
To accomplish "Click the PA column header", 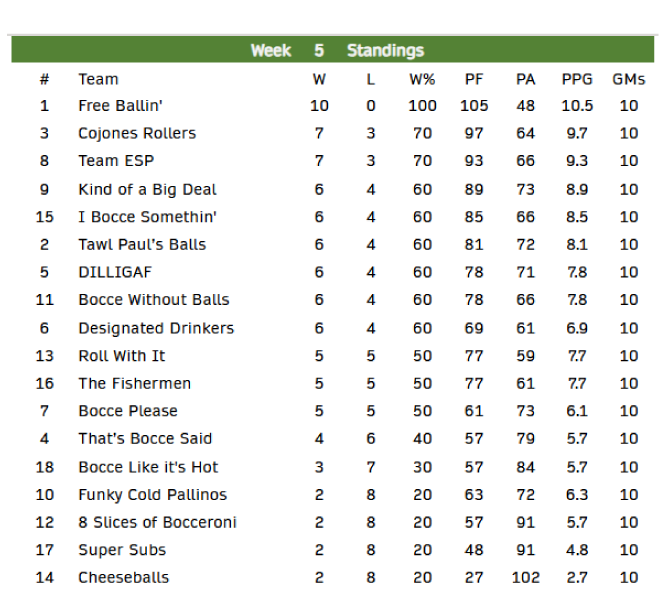I will pyautogui.click(x=525, y=79).
